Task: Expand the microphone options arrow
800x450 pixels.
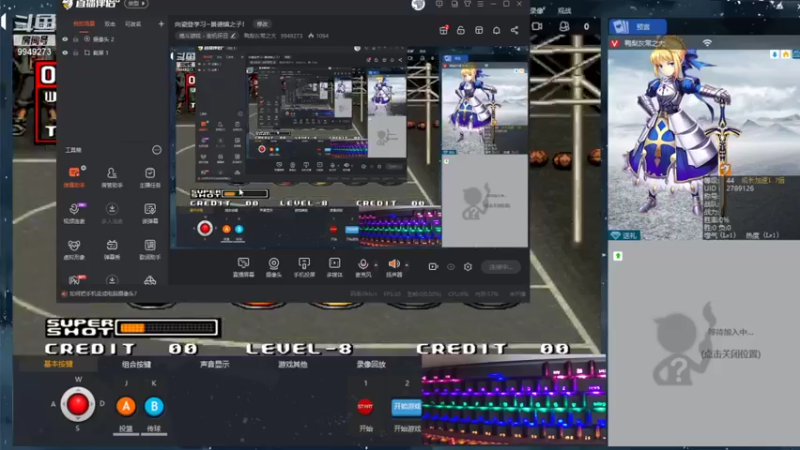Action: click(x=376, y=265)
